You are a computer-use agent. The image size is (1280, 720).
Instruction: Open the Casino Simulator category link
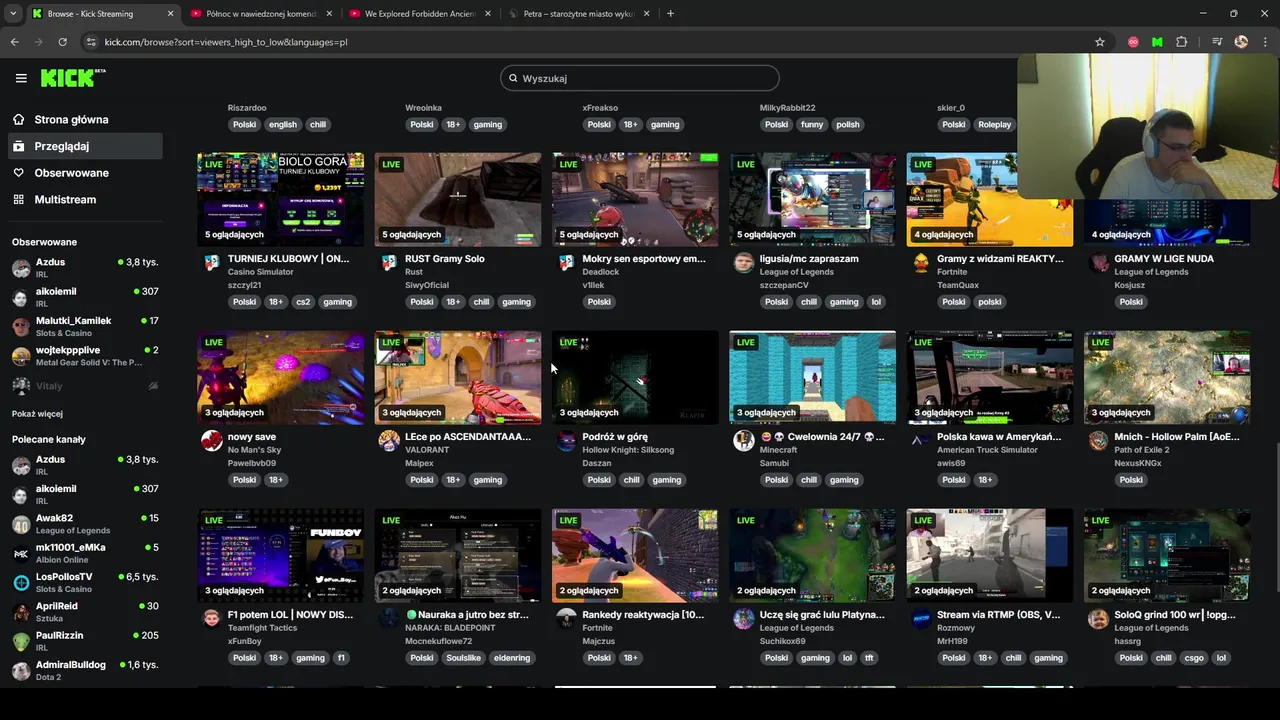[261, 272]
